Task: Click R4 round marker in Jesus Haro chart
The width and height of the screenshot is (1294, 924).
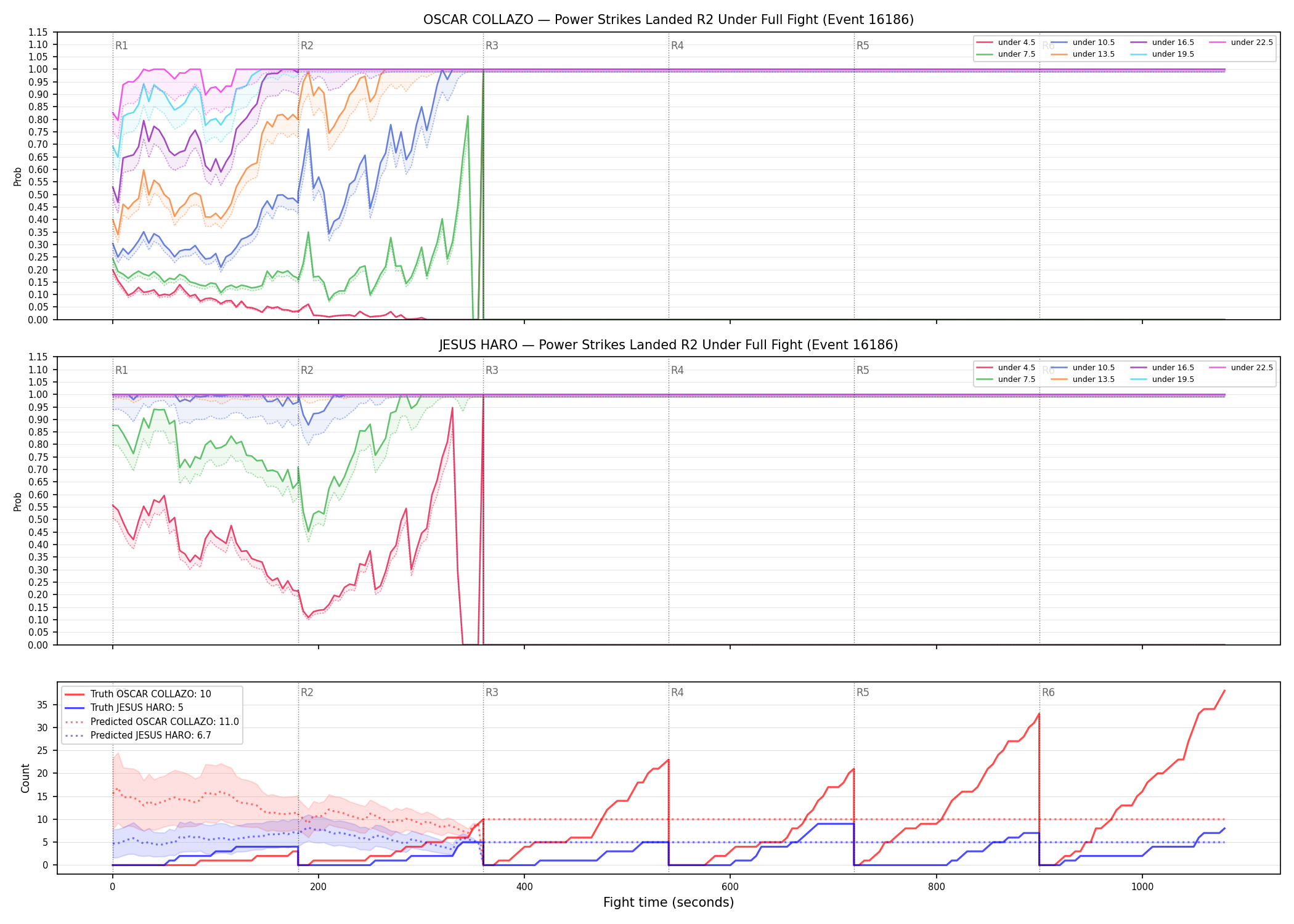Action: (x=677, y=370)
